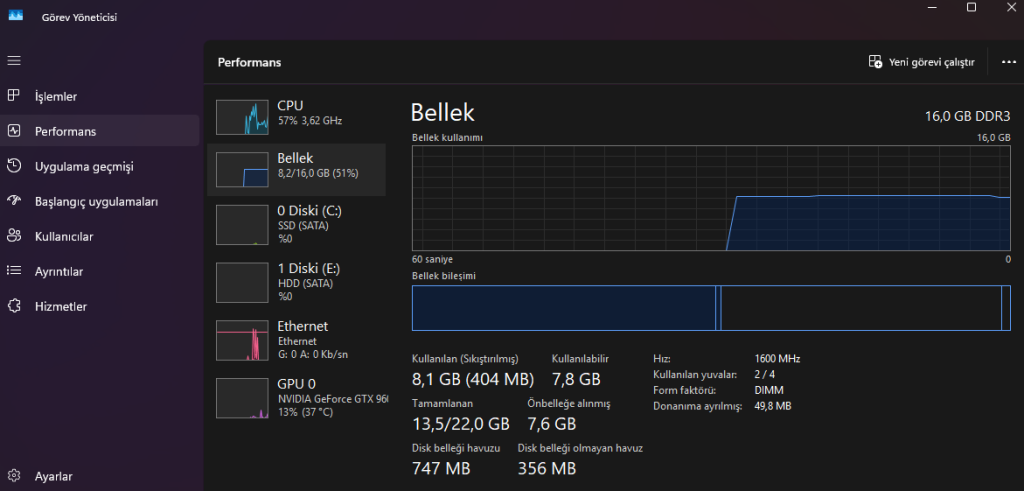Click the İşlemler sidebar icon
The width and height of the screenshot is (1024, 491).
[14, 96]
